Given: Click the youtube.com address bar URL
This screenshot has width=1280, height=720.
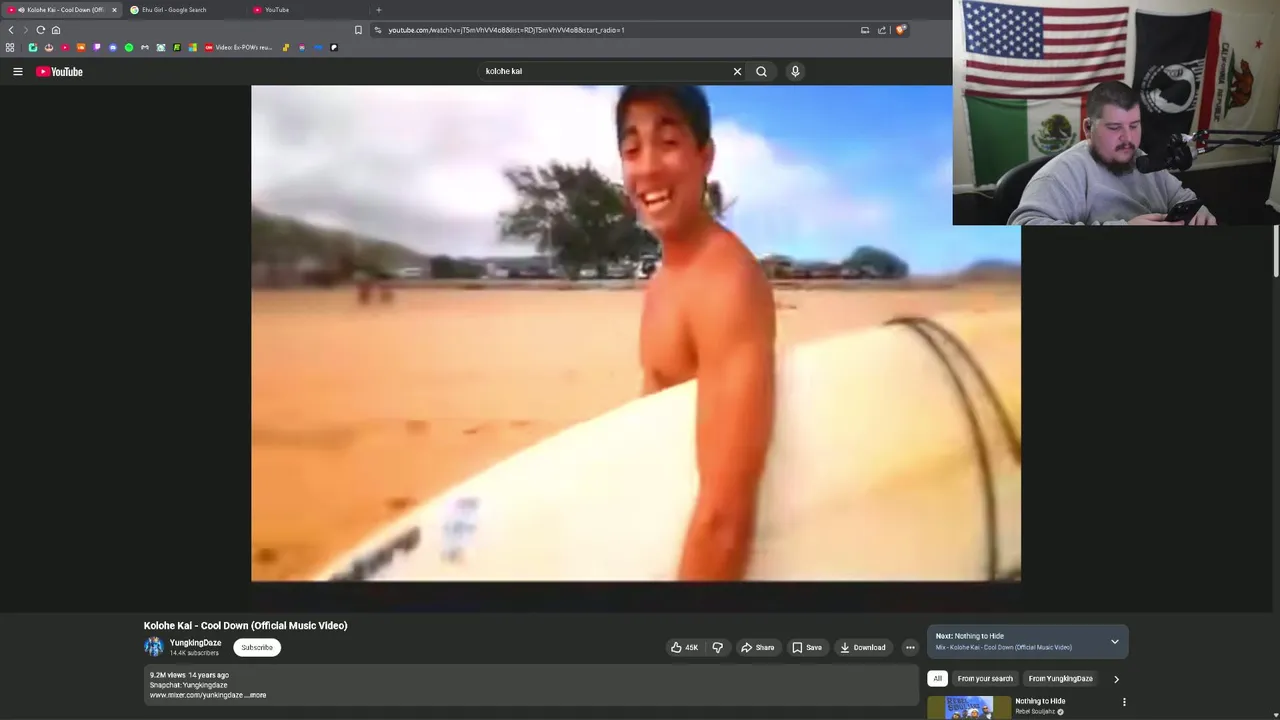Looking at the screenshot, I should pyautogui.click(x=506, y=30).
